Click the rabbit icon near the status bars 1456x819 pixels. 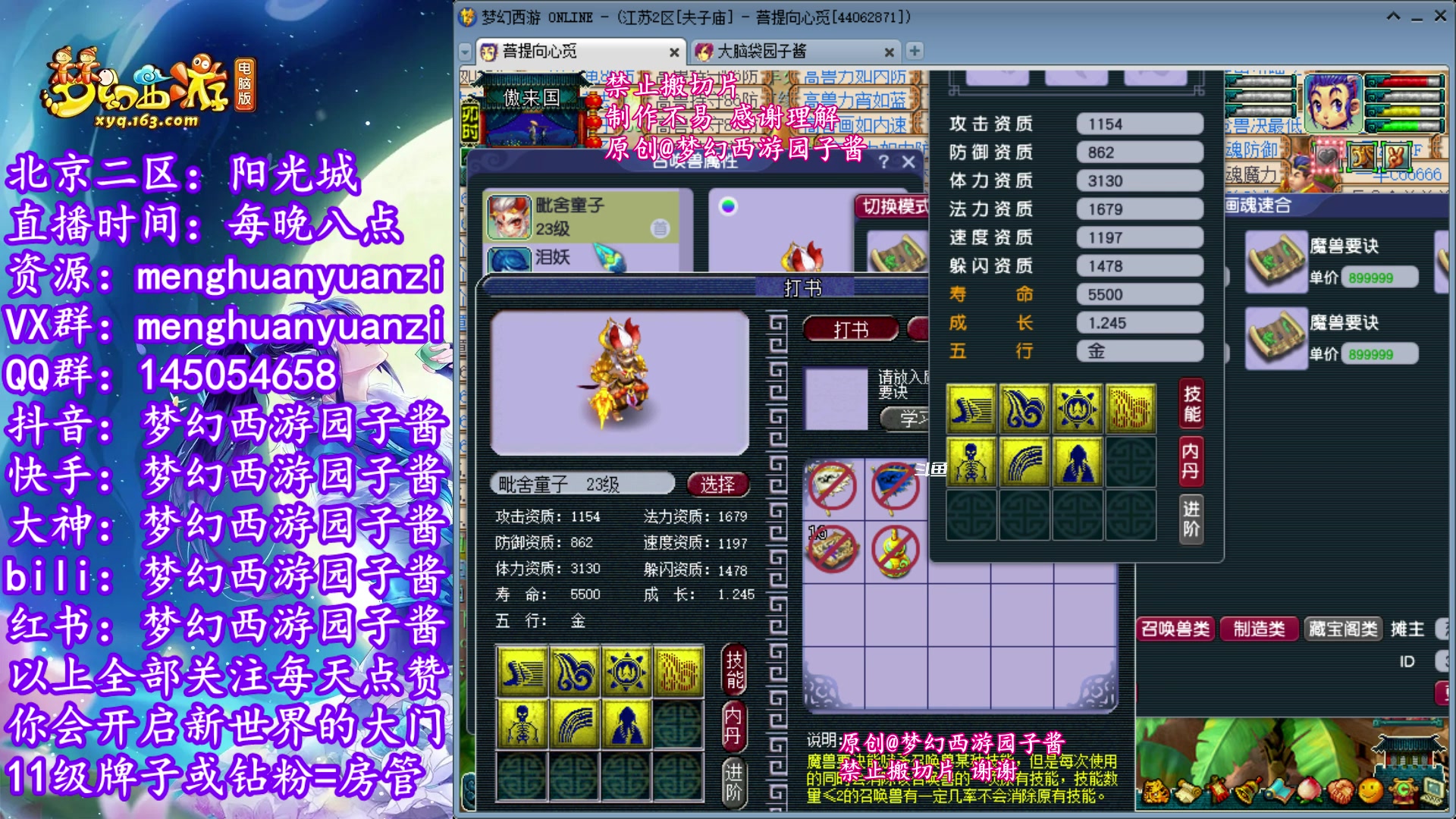1395,156
